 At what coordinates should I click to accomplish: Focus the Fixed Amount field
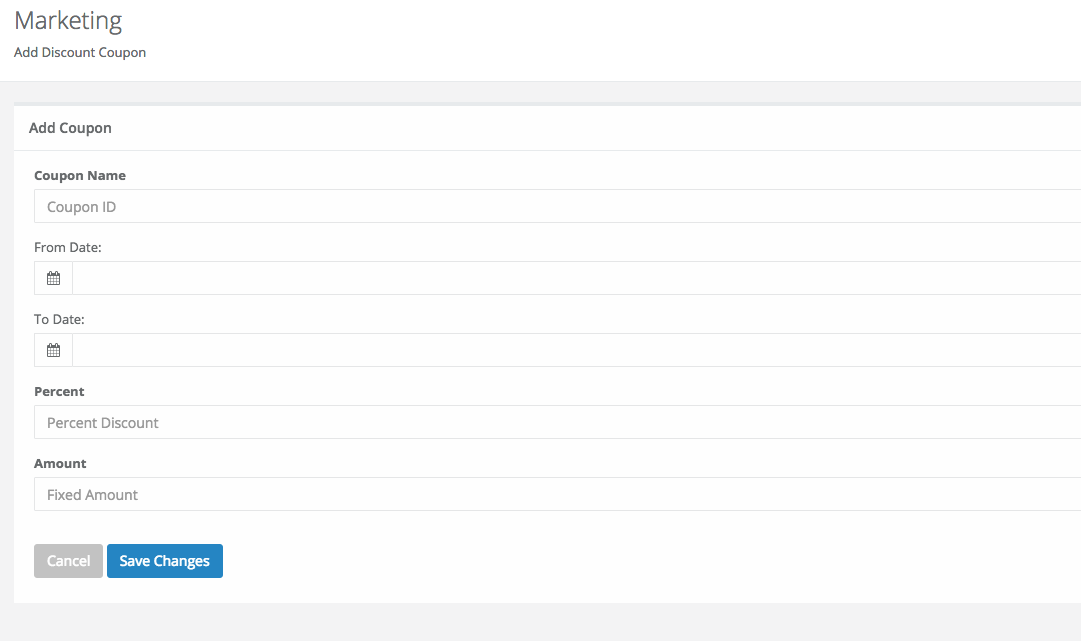click(557, 494)
